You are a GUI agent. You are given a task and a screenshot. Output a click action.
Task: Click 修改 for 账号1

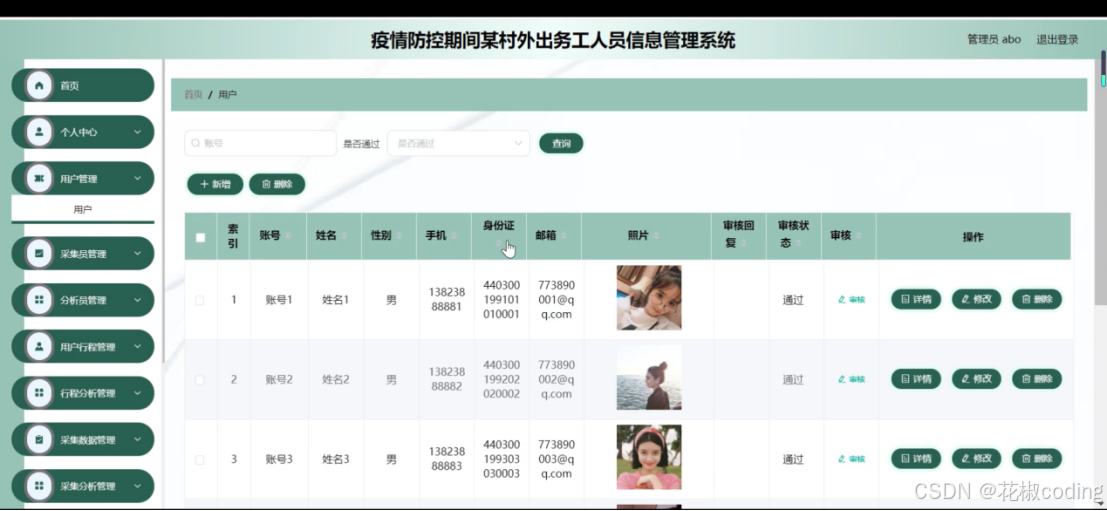(976, 299)
